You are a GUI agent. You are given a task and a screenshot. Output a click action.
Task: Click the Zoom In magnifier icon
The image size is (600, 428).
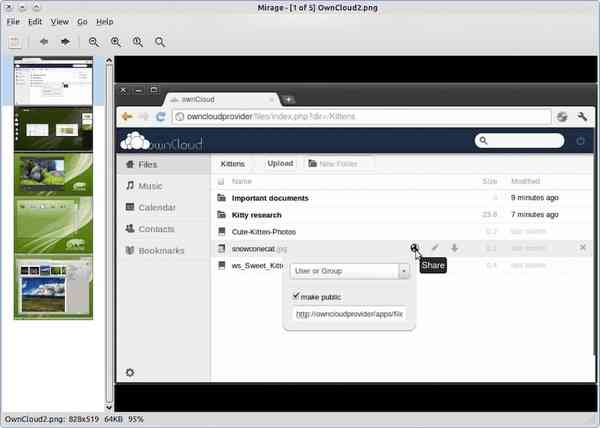(x=116, y=42)
